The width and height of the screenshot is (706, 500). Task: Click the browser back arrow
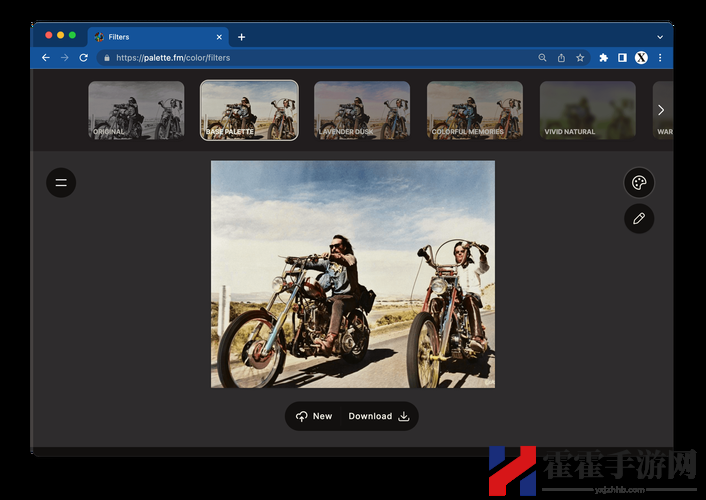[x=45, y=58]
